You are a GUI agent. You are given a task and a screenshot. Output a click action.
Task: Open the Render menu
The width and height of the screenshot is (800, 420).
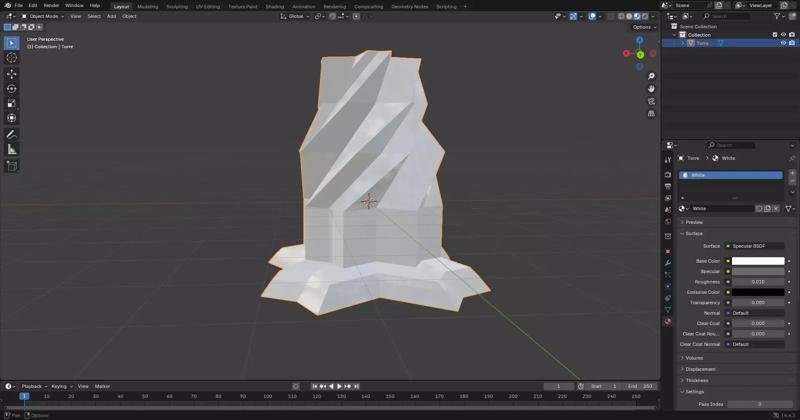(x=51, y=5)
